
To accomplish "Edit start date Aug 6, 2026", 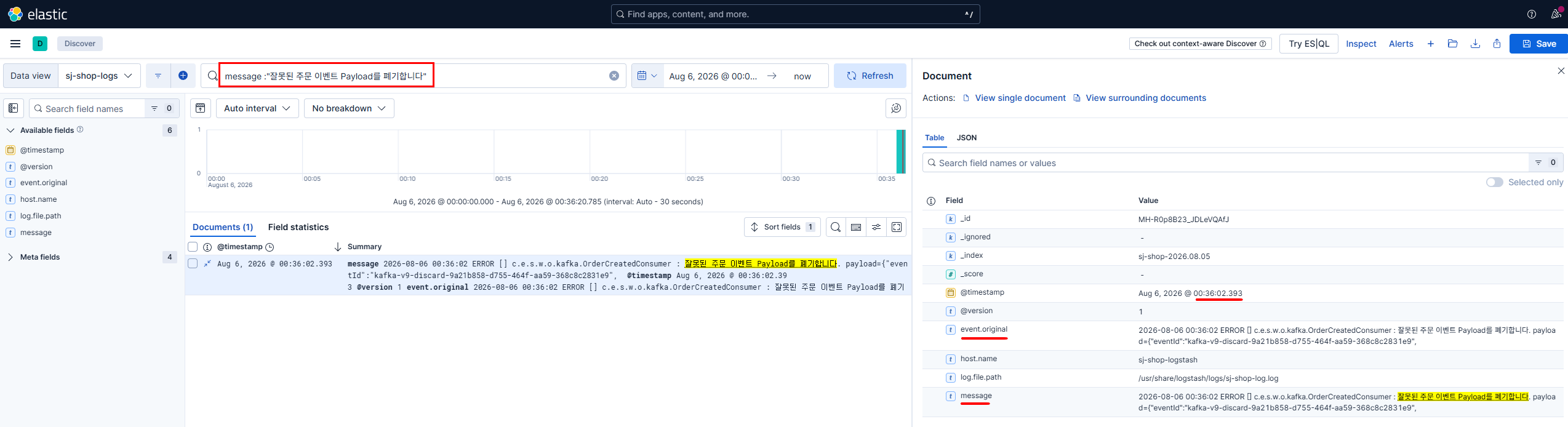I will tap(713, 76).
